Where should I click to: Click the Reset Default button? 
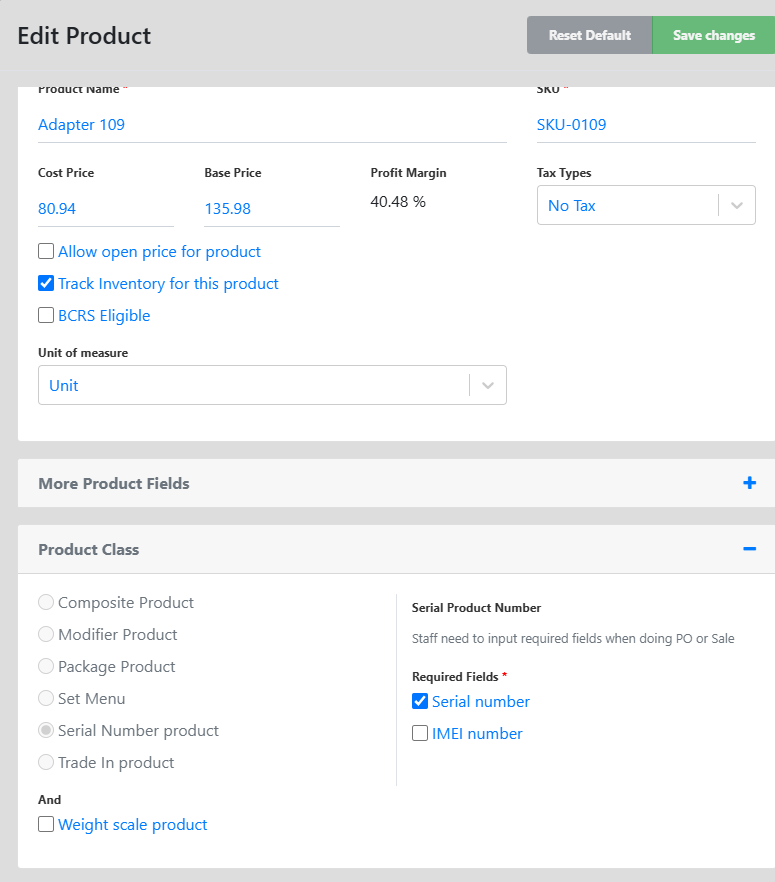[589, 35]
